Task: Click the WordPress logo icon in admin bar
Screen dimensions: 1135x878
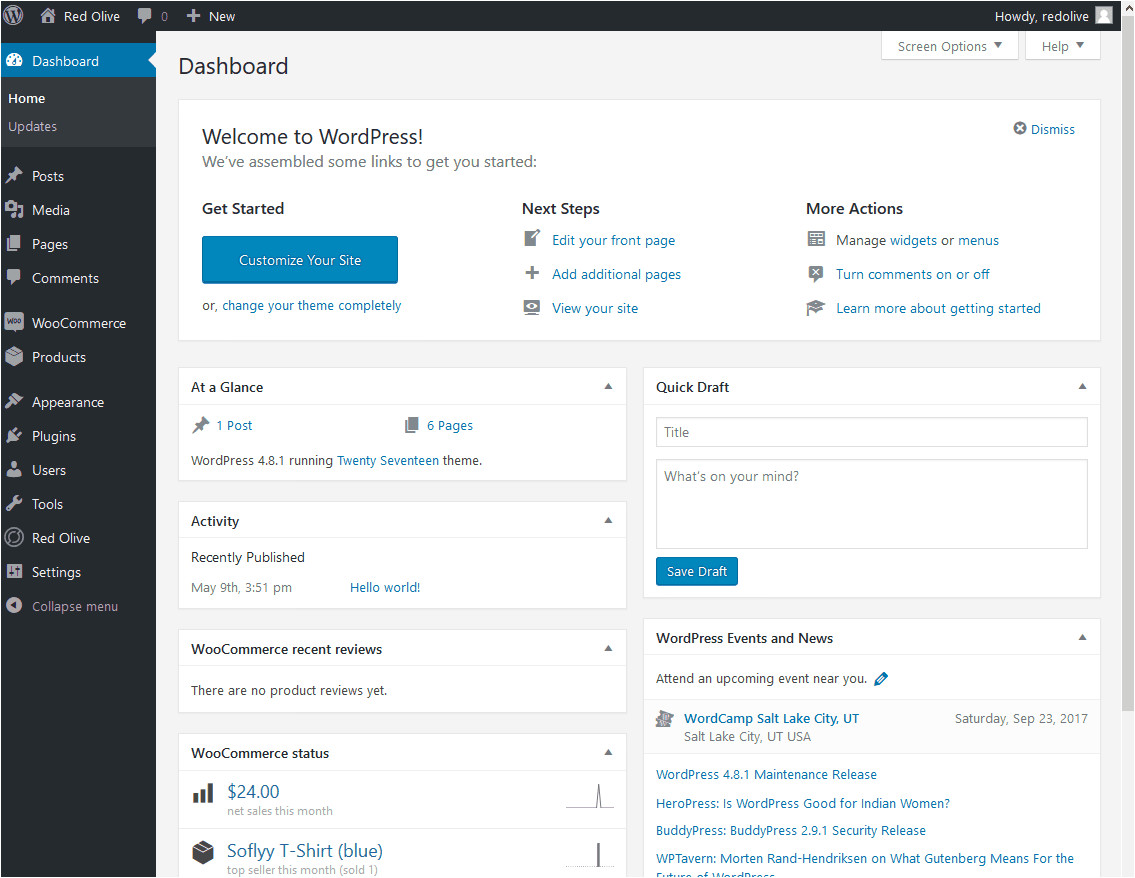Action: click(13, 15)
